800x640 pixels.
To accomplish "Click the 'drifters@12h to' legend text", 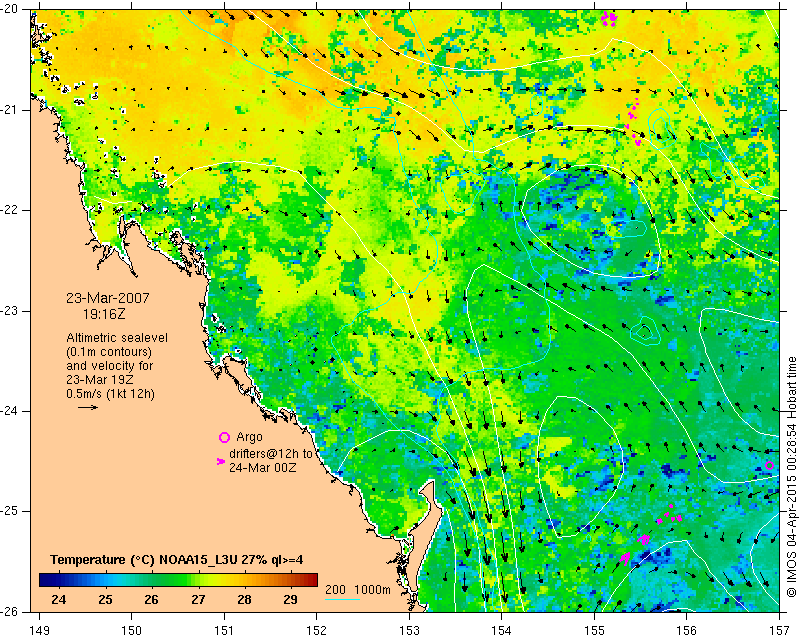I will tap(271, 454).
